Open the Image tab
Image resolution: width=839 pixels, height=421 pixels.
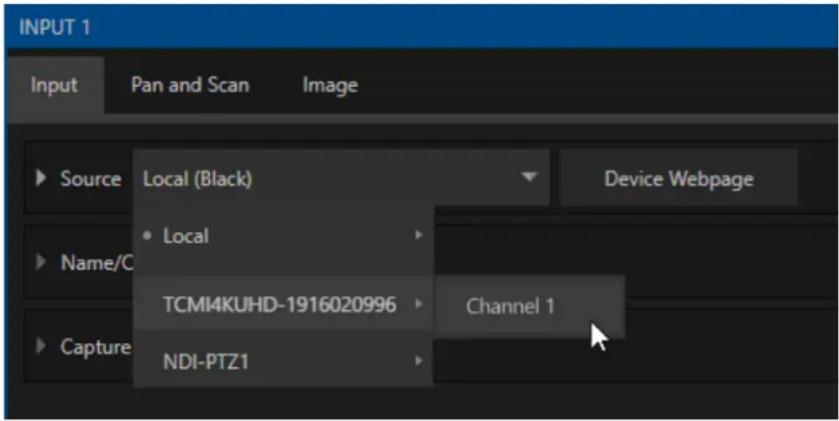click(330, 85)
